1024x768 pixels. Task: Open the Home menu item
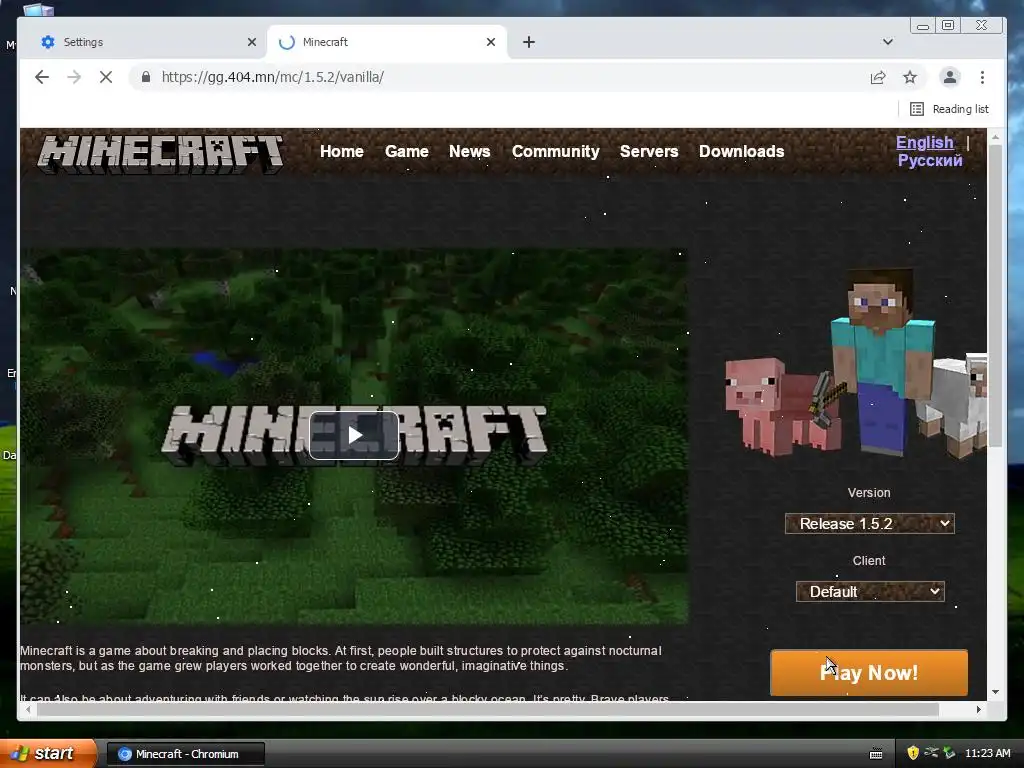tap(342, 152)
